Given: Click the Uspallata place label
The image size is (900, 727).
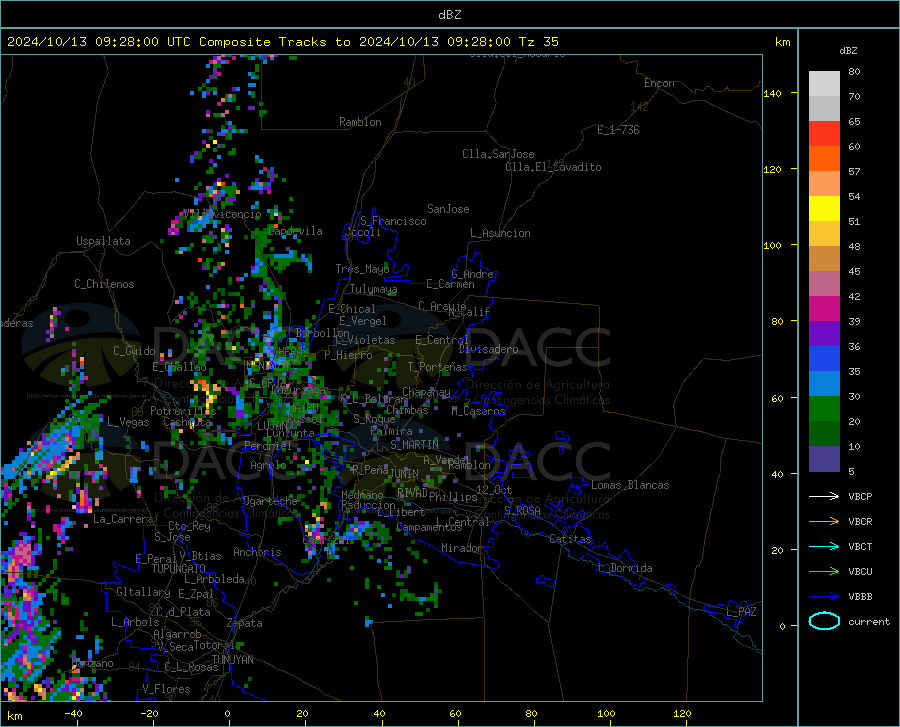Looking at the screenshot, I should (103, 241).
